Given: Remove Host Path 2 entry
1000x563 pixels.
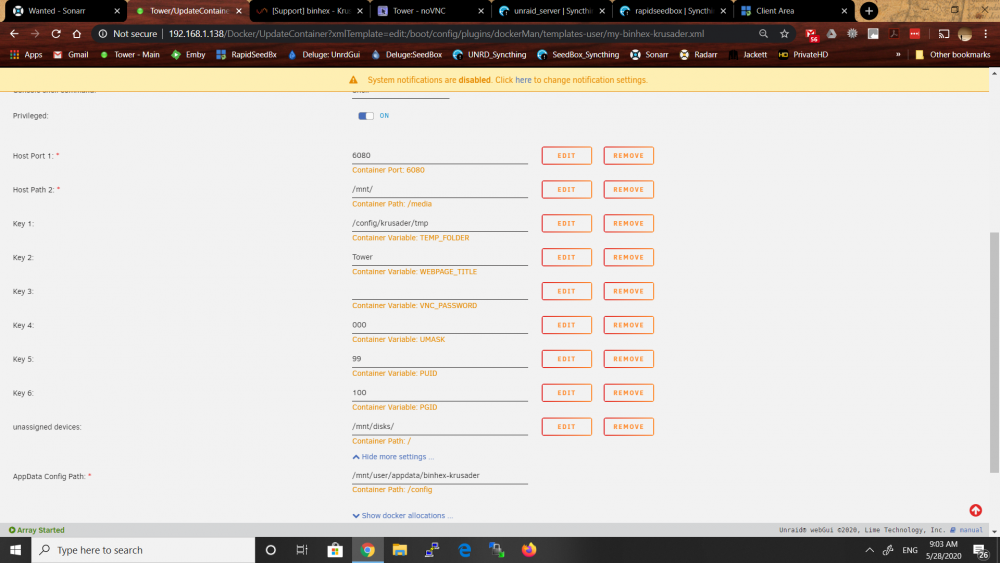Looking at the screenshot, I should (628, 189).
